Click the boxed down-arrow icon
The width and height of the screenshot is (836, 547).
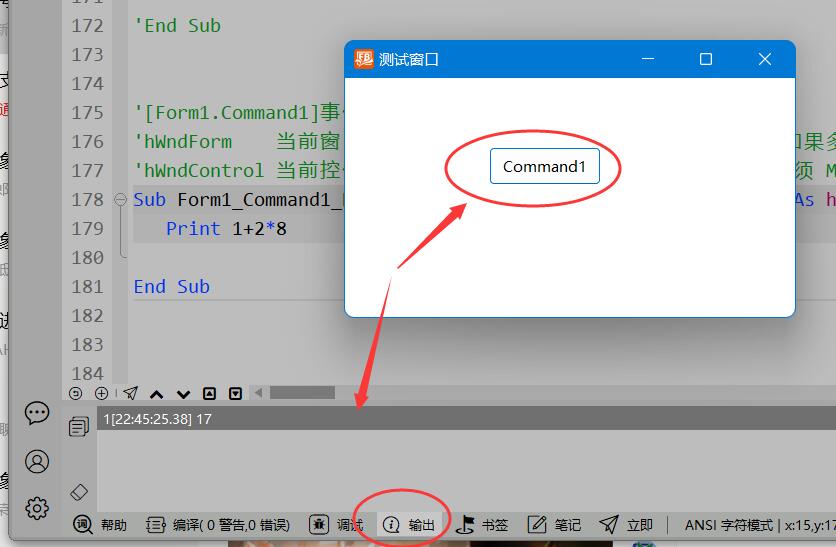(235, 394)
